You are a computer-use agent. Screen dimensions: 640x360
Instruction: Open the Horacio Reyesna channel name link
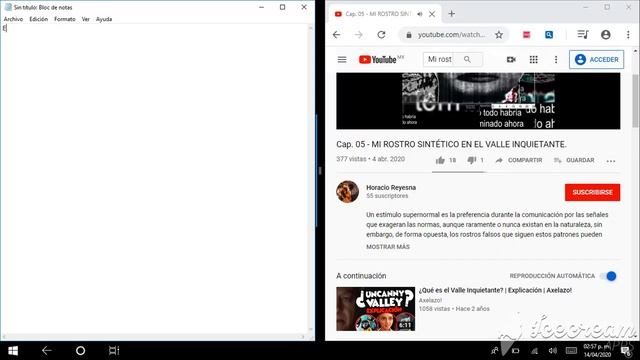[391, 187]
